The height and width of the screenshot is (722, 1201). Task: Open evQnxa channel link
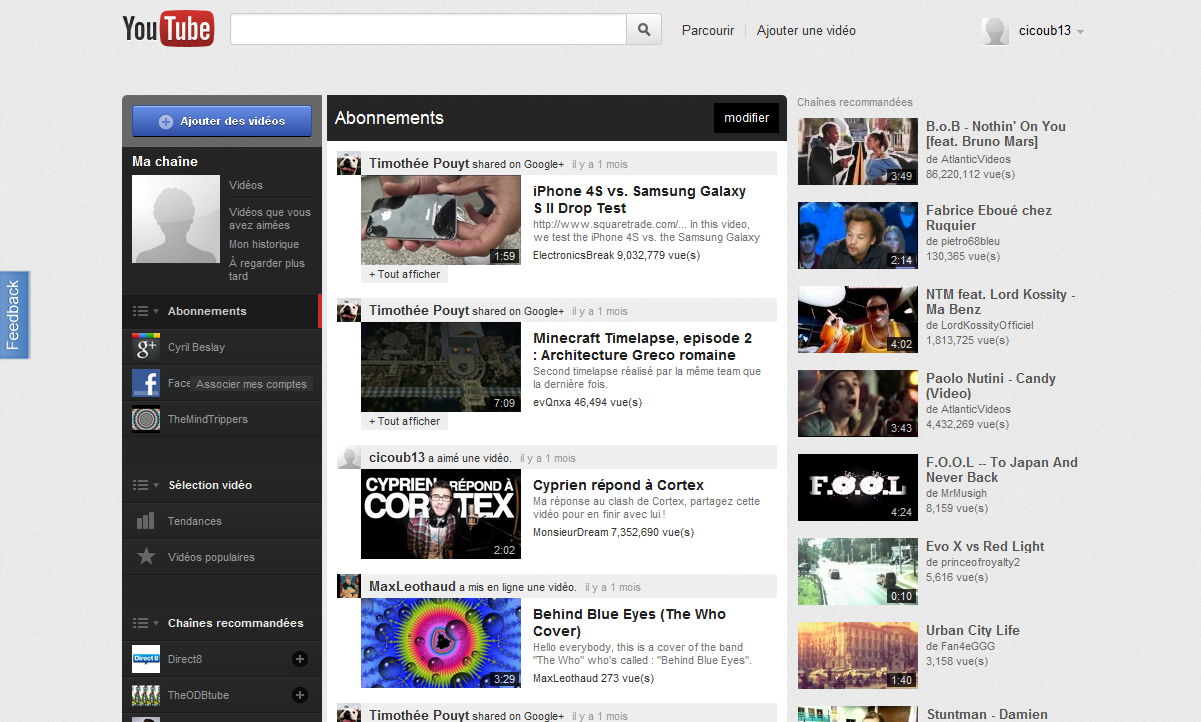pyautogui.click(x=552, y=402)
